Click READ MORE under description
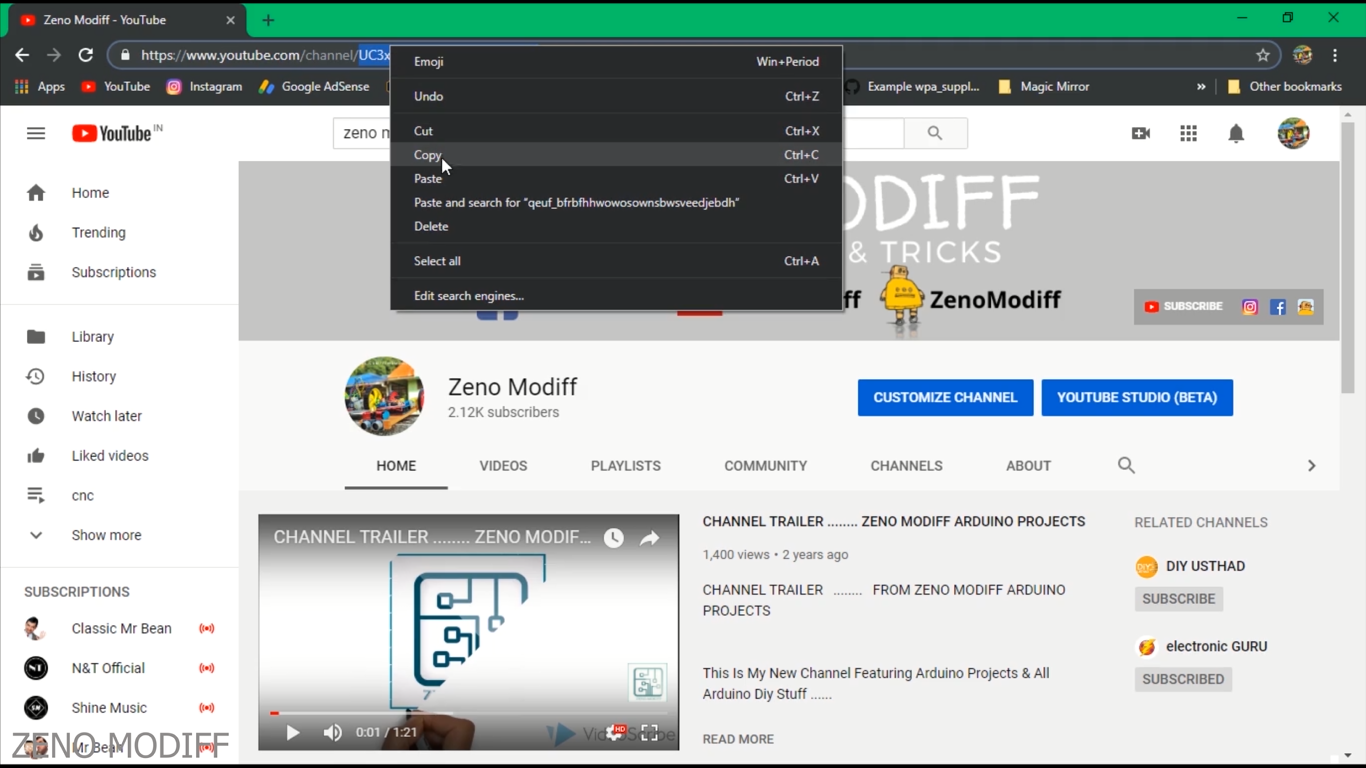The image size is (1366, 768). point(738,739)
